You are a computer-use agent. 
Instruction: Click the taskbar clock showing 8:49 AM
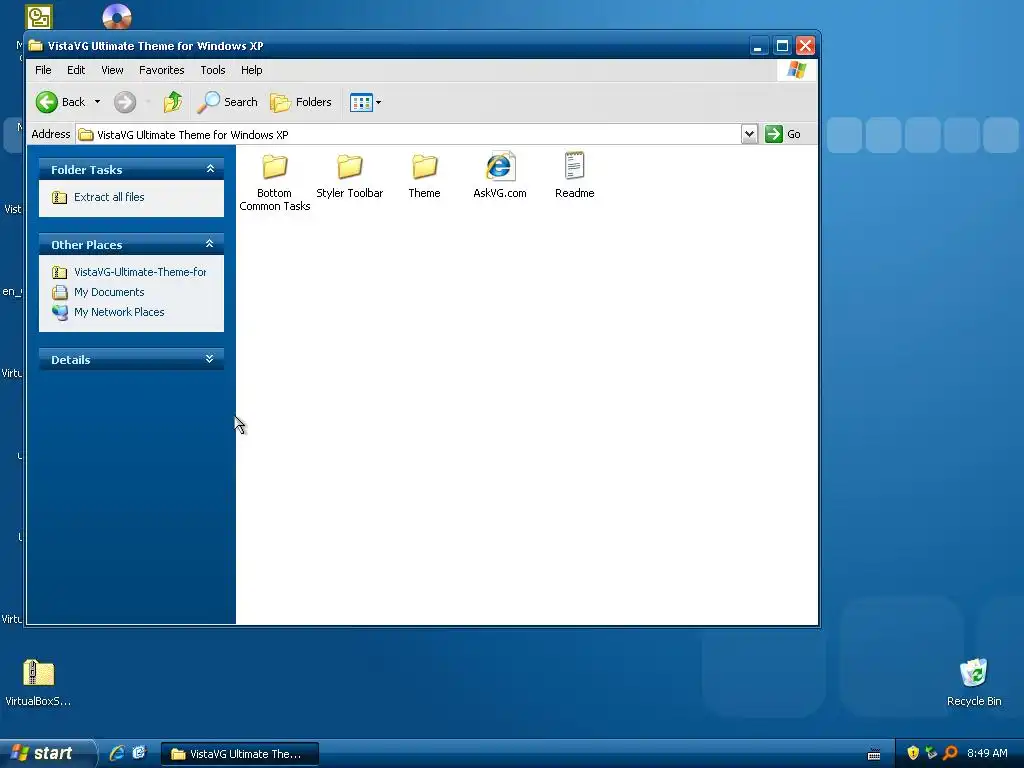click(x=987, y=753)
